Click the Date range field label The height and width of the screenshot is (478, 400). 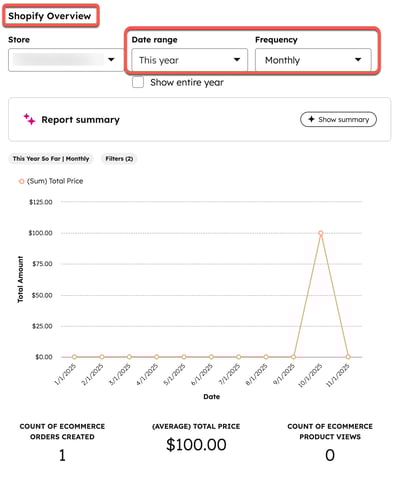tap(154, 40)
